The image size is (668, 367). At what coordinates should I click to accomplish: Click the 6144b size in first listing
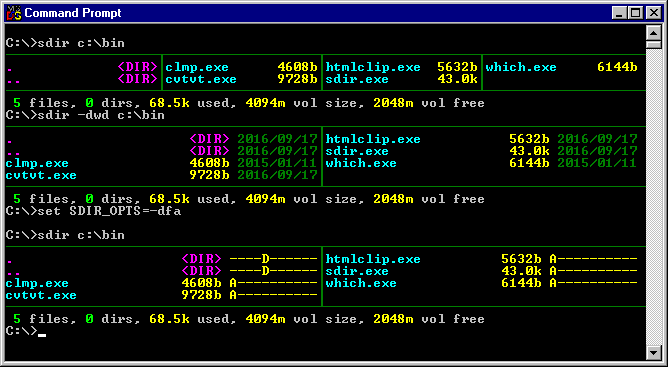click(617, 67)
